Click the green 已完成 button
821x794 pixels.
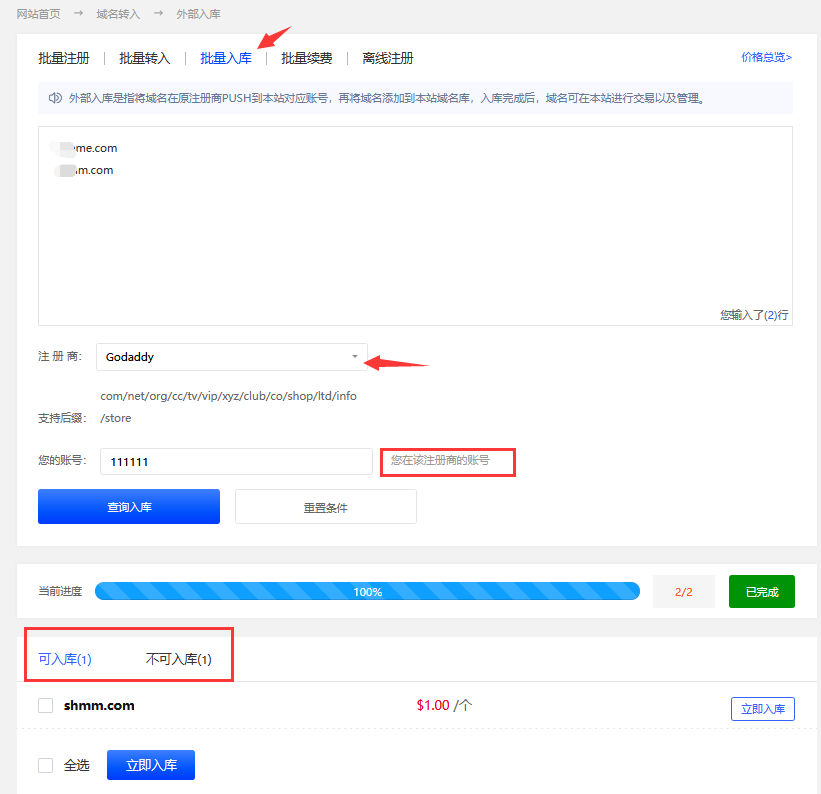point(761,591)
